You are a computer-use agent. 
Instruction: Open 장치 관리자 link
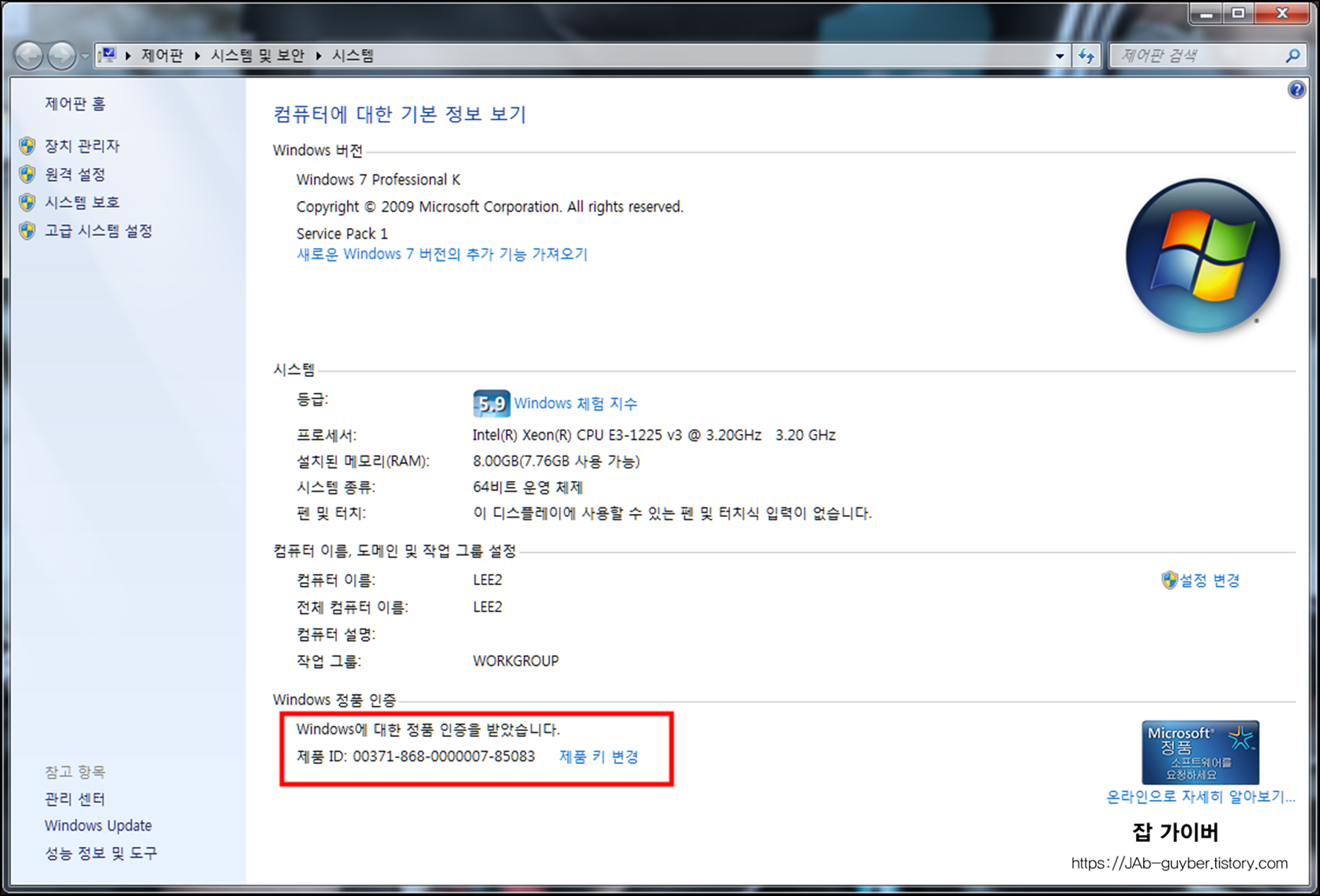tap(82, 146)
